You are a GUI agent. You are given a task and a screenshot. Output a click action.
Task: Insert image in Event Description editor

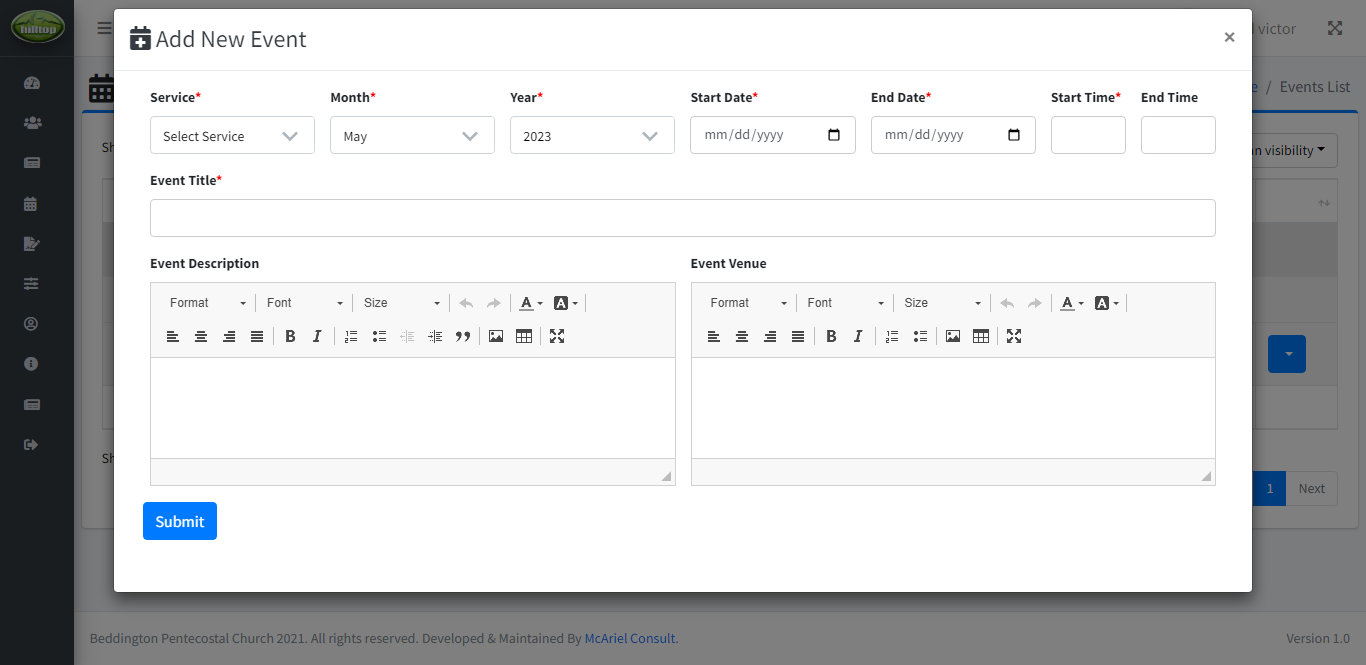[x=496, y=336]
